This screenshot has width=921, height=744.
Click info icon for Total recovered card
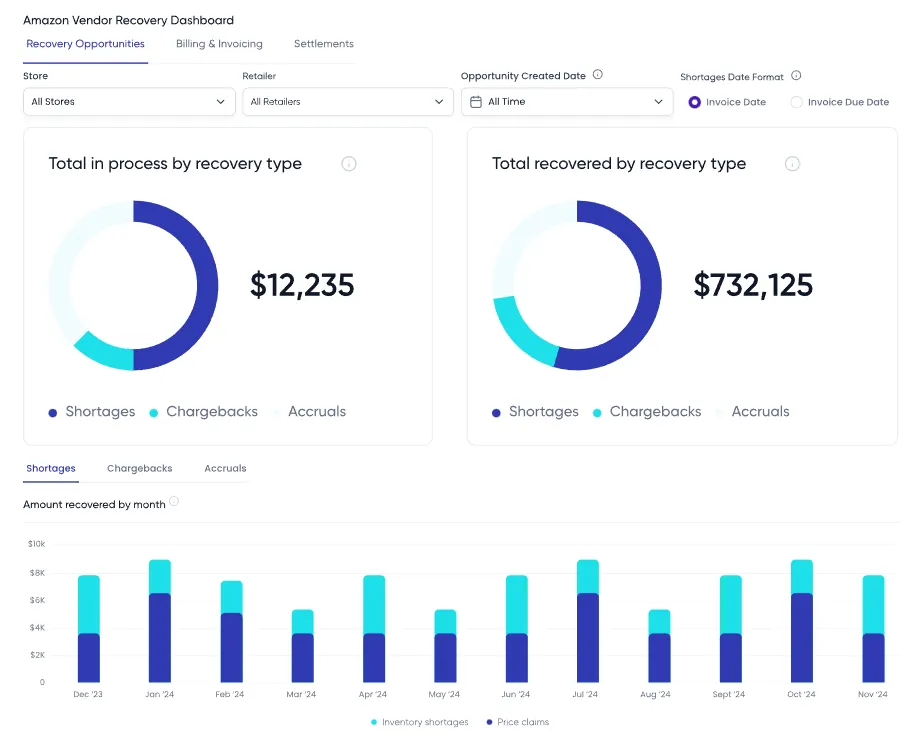pos(792,164)
